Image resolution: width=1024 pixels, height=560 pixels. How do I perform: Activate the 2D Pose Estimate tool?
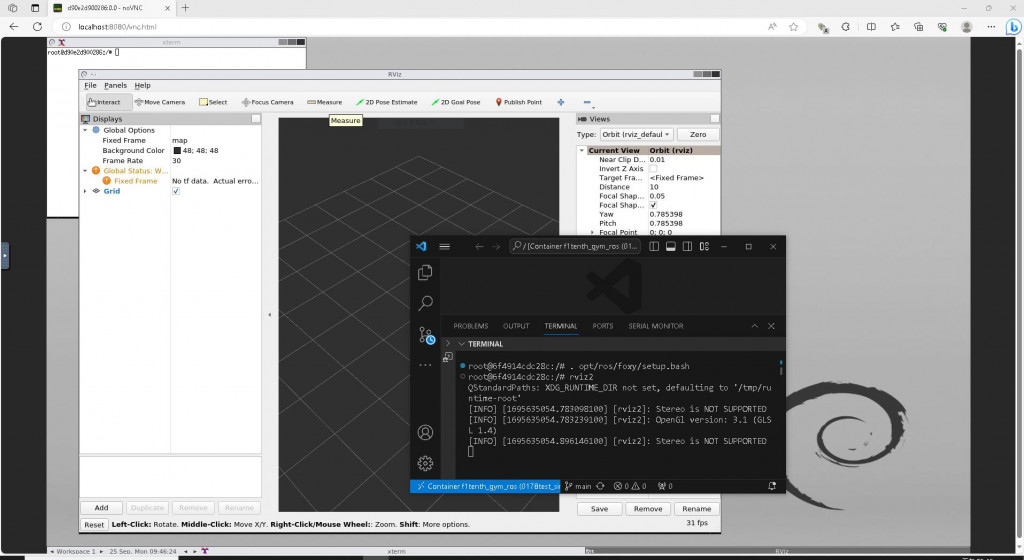point(387,102)
